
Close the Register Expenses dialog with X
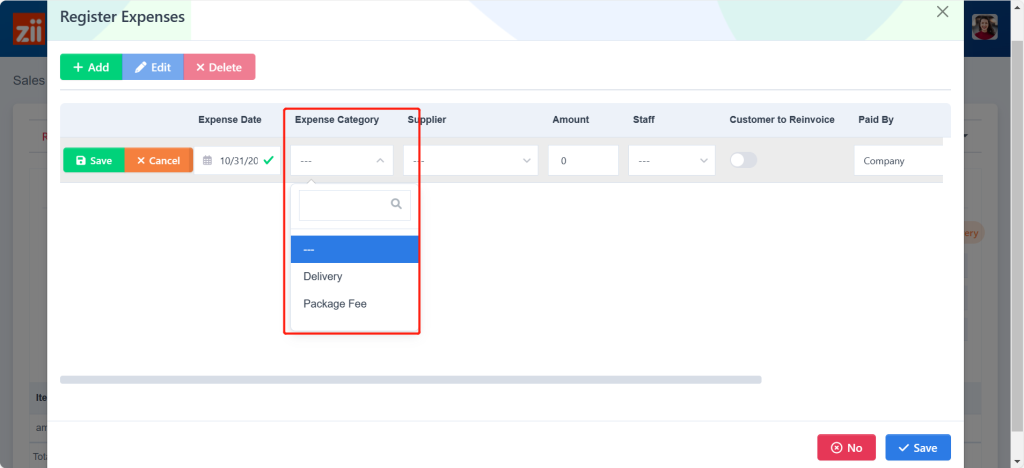(941, 12)
